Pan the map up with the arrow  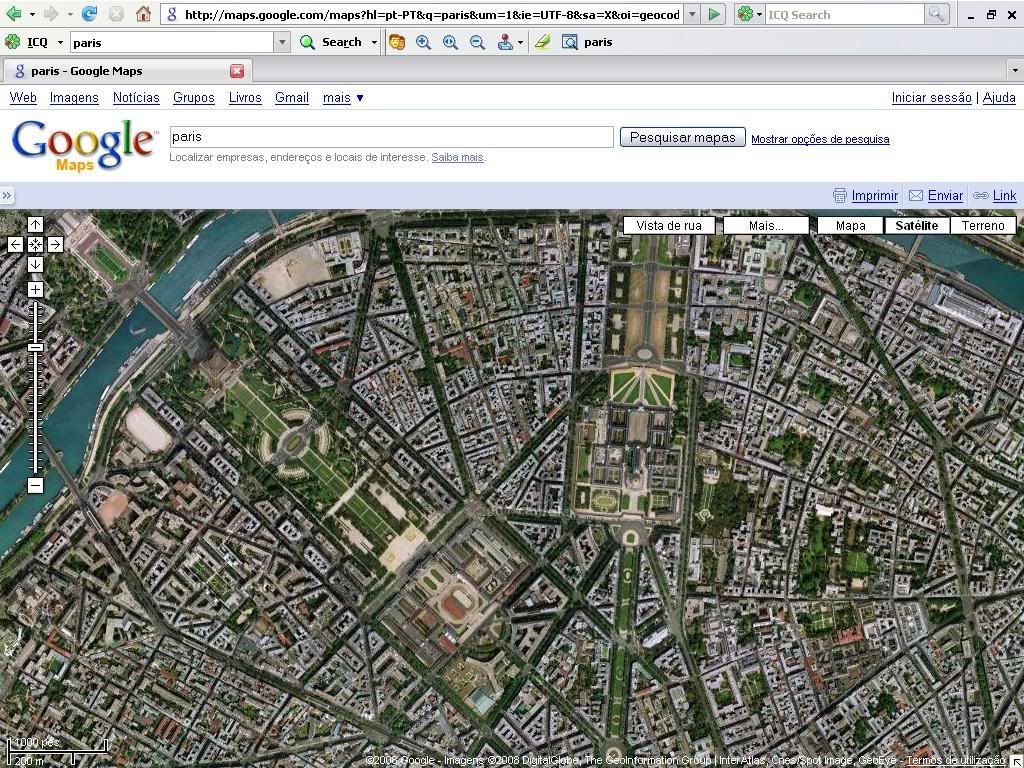(x=35, y=225)
